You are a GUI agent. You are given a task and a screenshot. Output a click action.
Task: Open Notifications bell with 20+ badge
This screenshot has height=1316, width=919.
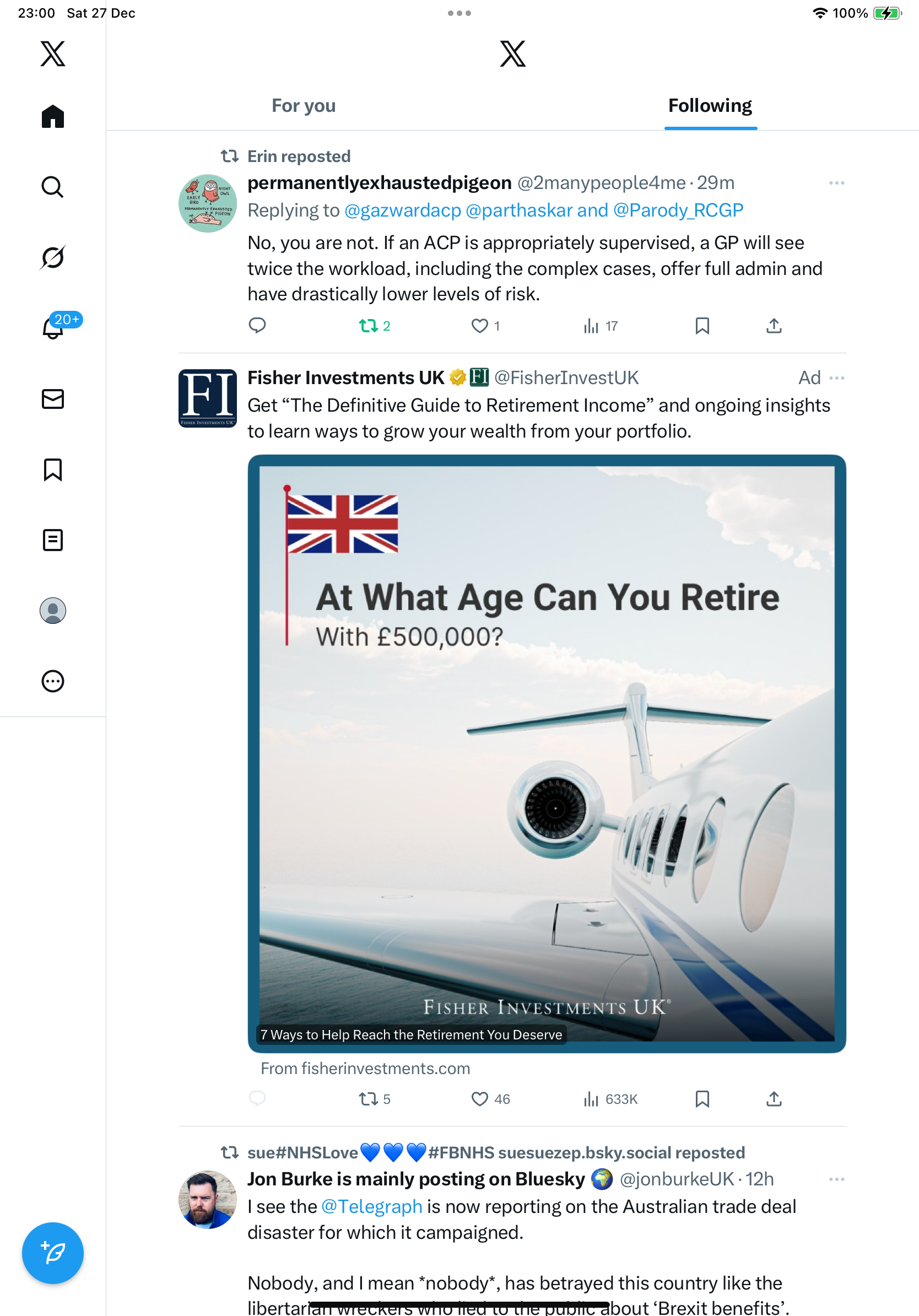click(53, 328)
